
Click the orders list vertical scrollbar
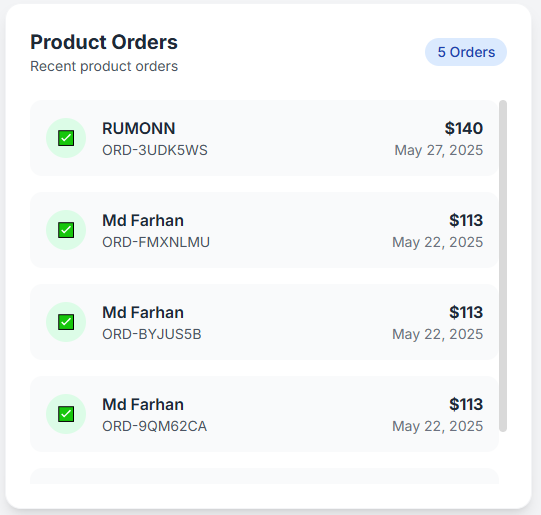click(503, 266)
